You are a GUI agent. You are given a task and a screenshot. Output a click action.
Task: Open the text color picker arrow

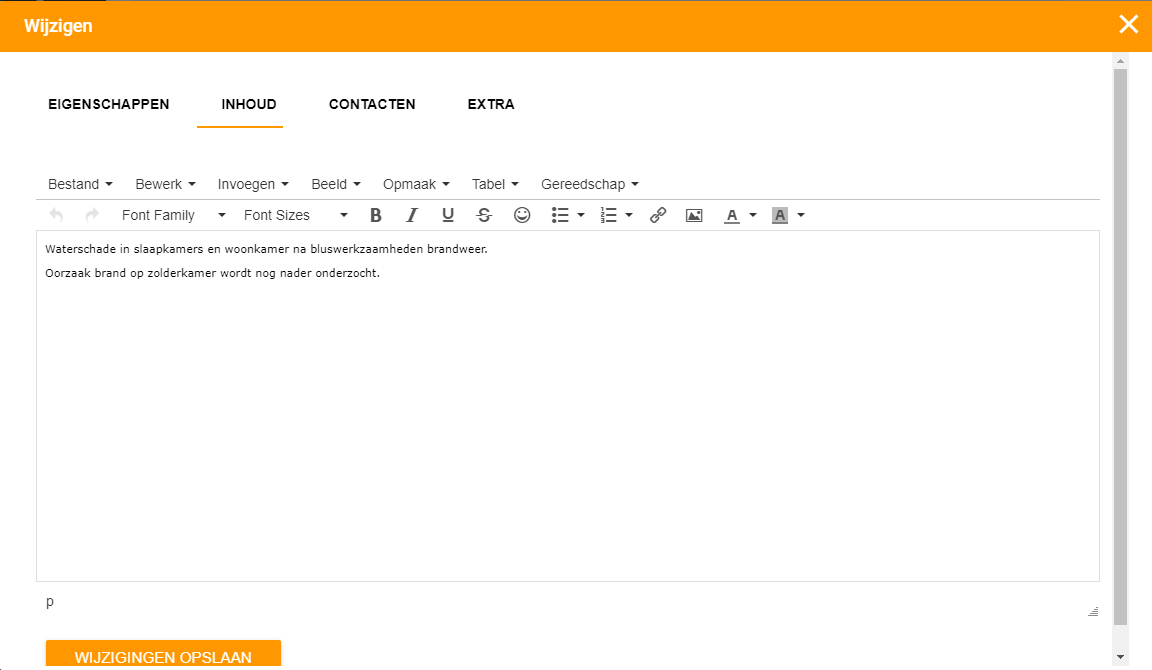(x=752, y=215)
